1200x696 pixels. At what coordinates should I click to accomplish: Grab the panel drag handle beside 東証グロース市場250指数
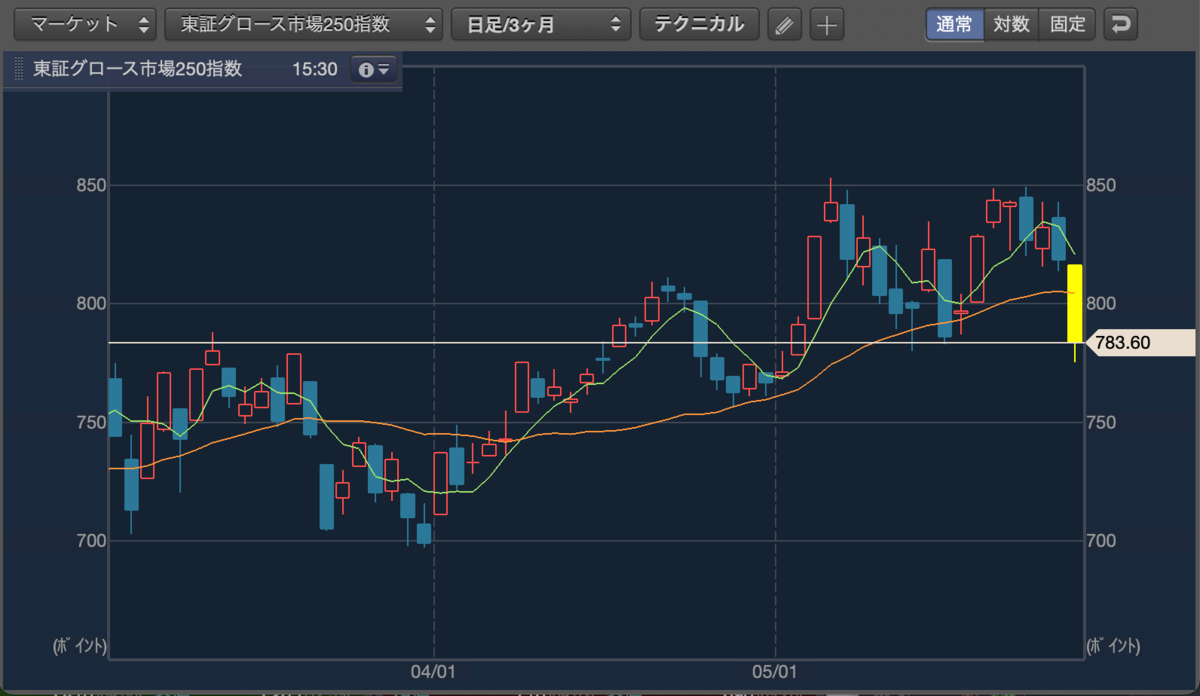click(17, 70)
